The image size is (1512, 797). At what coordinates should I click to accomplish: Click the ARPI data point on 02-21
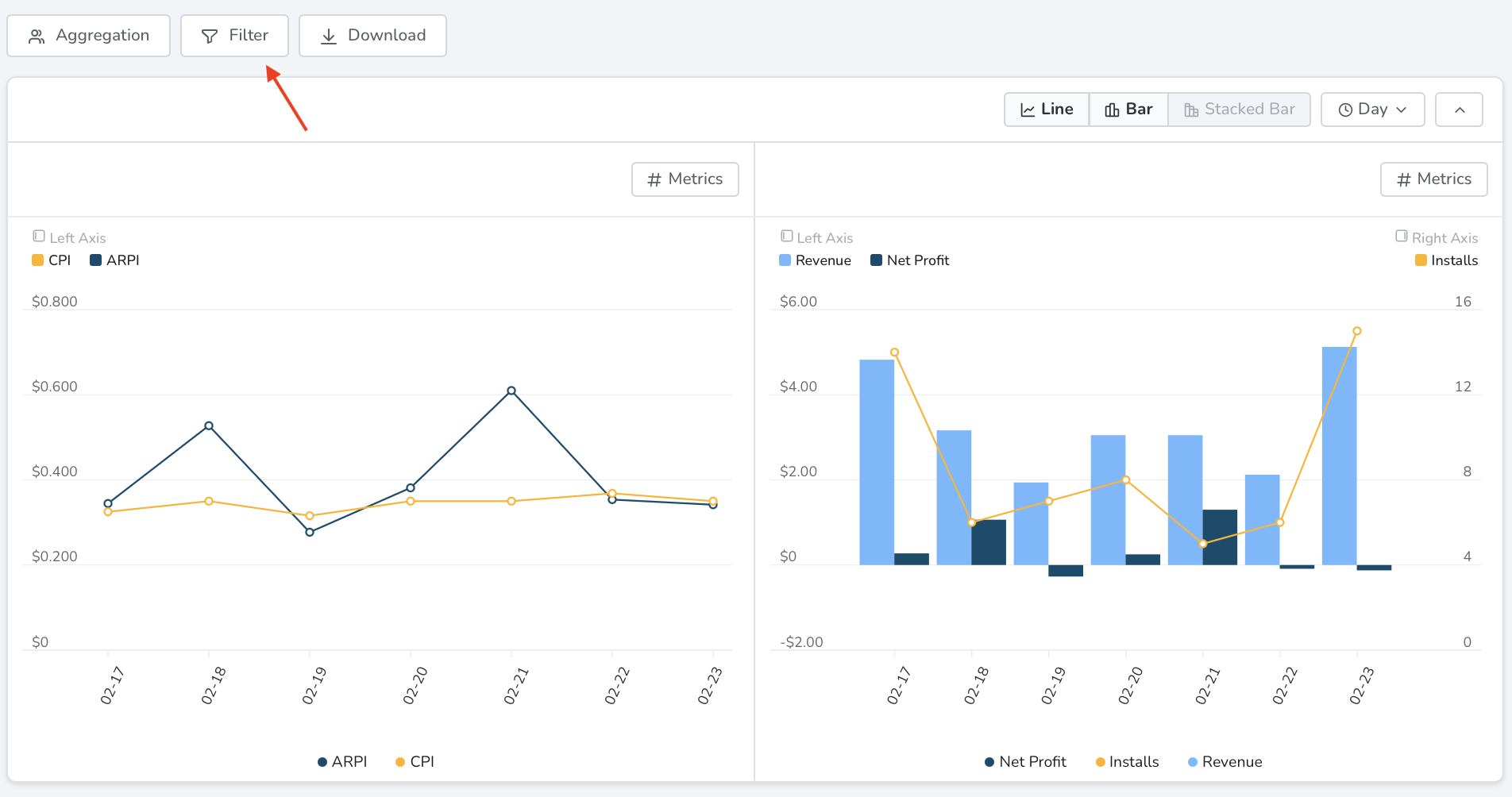pos(511,391)
